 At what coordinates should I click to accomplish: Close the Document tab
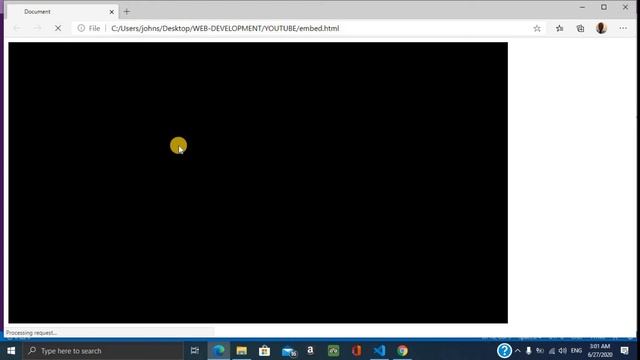pyautogui.click(x=111, y=12)
